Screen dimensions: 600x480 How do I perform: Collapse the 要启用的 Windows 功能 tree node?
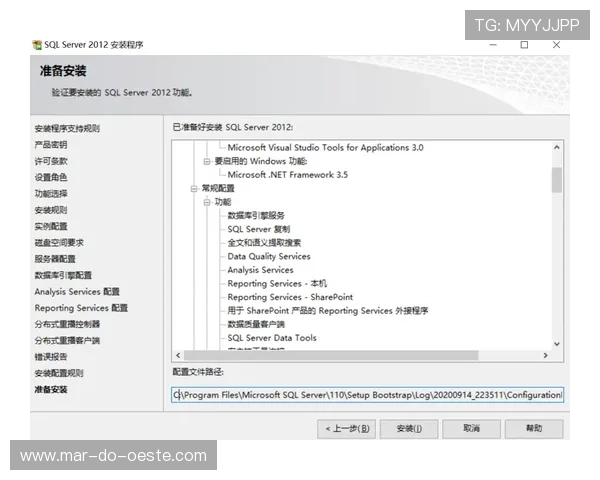coord(207,162)
